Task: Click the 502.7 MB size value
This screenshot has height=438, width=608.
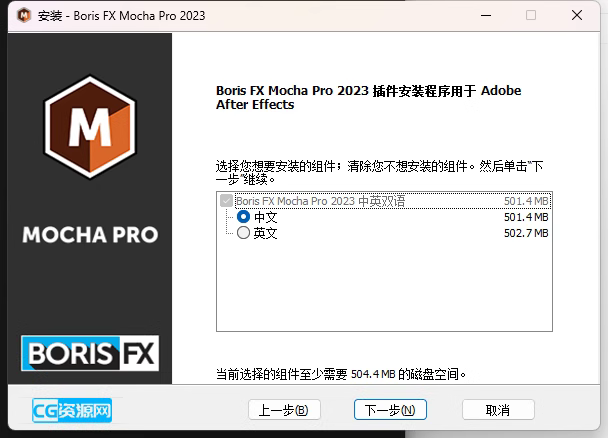Action: click(x=526, y=233)
